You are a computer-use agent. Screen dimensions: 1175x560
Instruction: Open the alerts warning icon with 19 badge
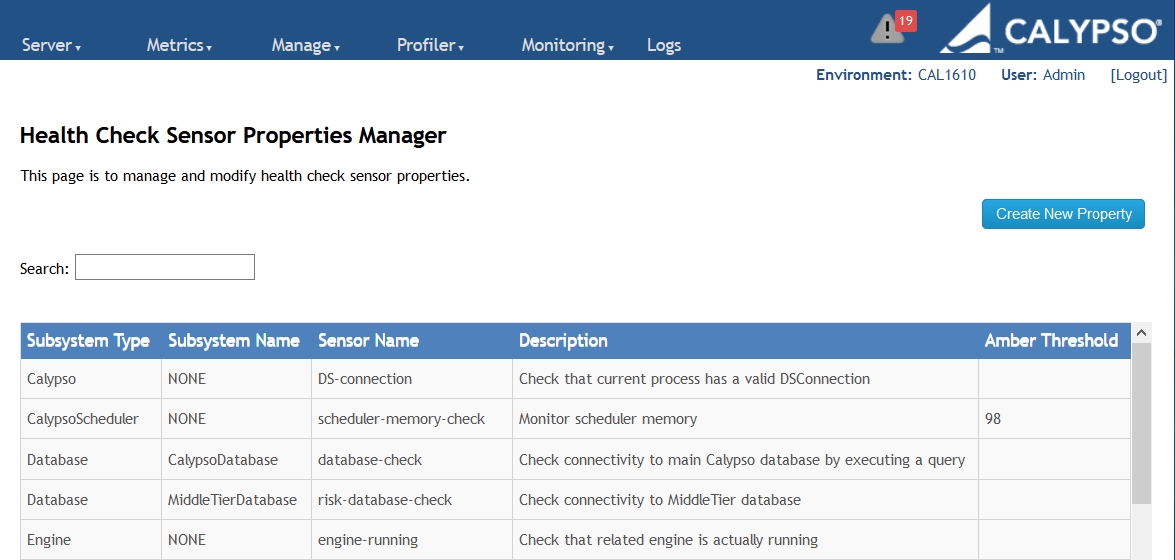tap(892, 27)
